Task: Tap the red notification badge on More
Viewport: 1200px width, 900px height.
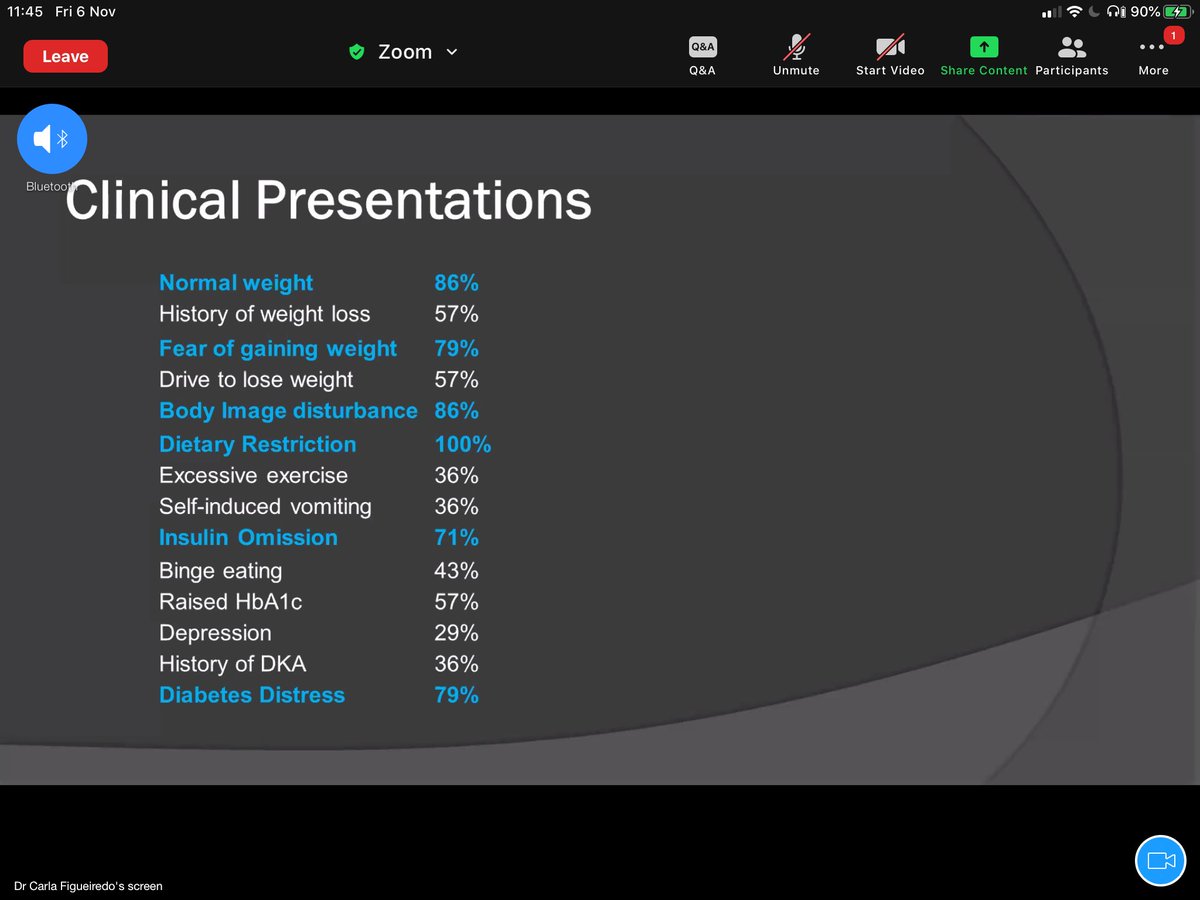Action: (x=1174, y=35)
